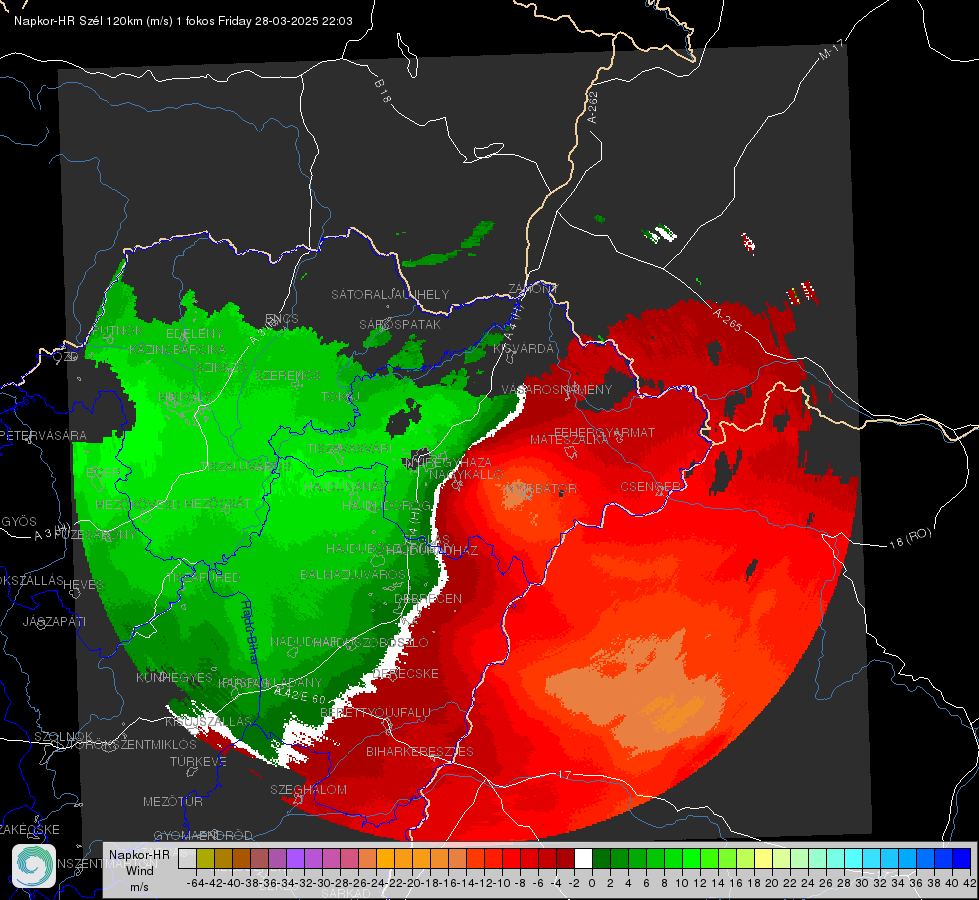This screenshot has height=900, width=979.
Task: Click the B18 road label
Action: coord(382,91)
